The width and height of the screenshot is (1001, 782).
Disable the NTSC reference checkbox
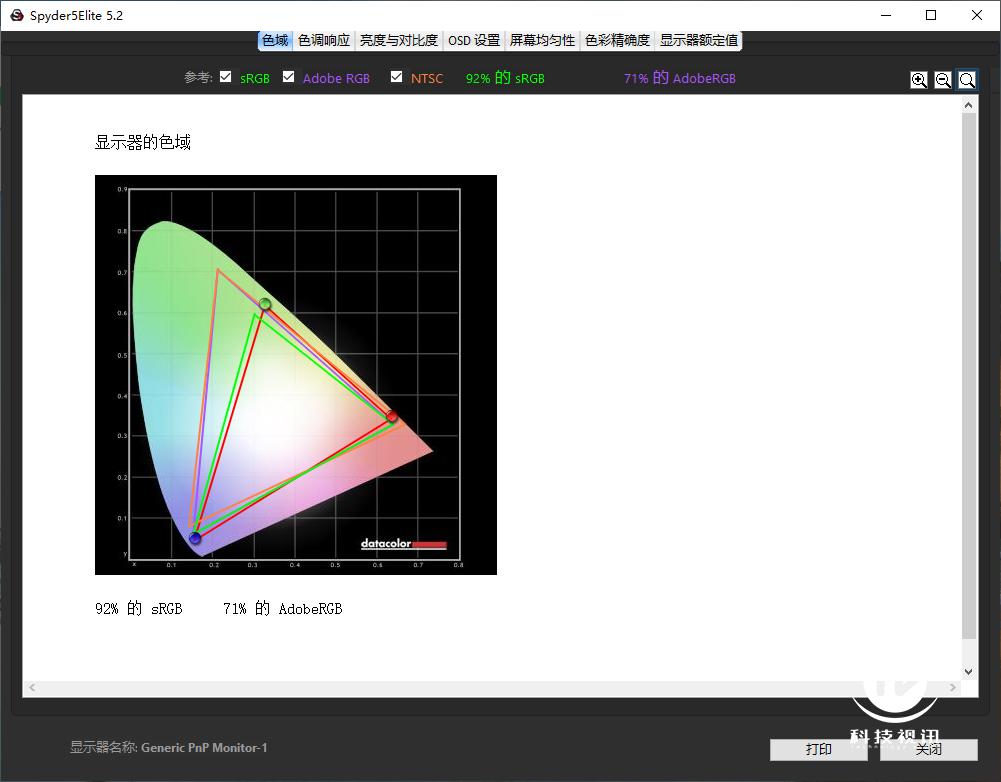(x=397, y=77)
